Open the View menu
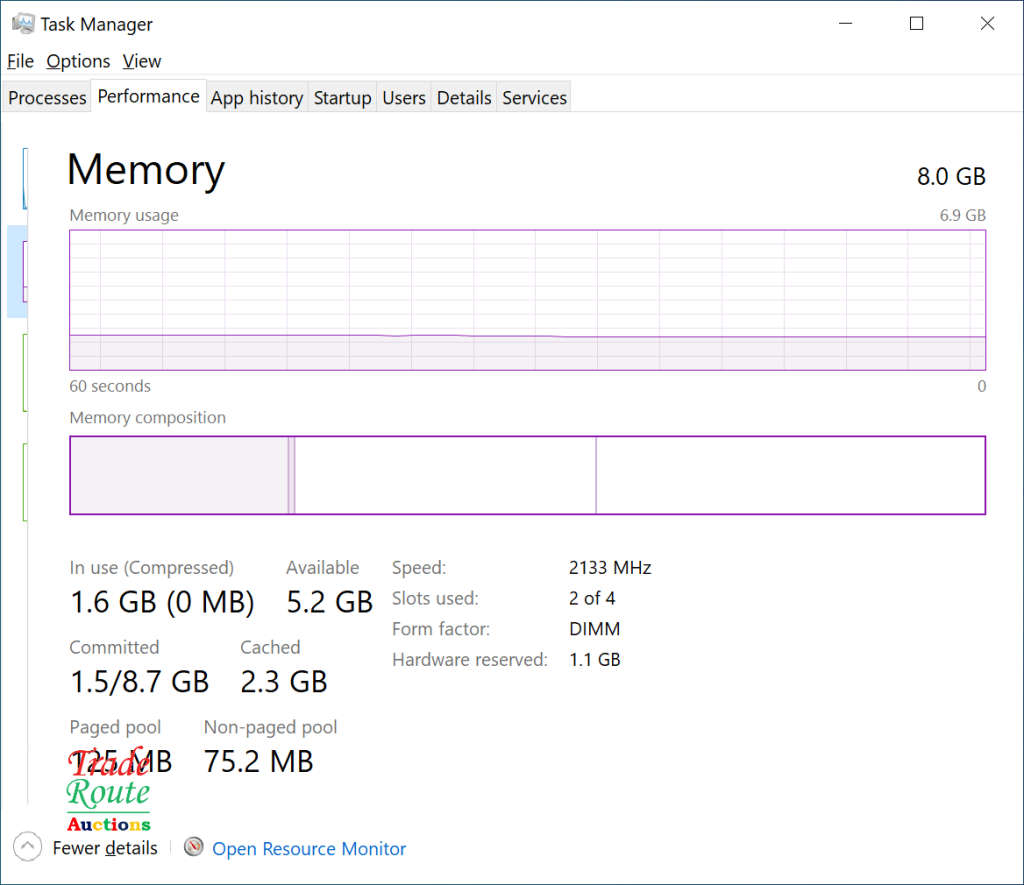The height and width of the screenshot is (885, 1024). [x=141, y=61]
